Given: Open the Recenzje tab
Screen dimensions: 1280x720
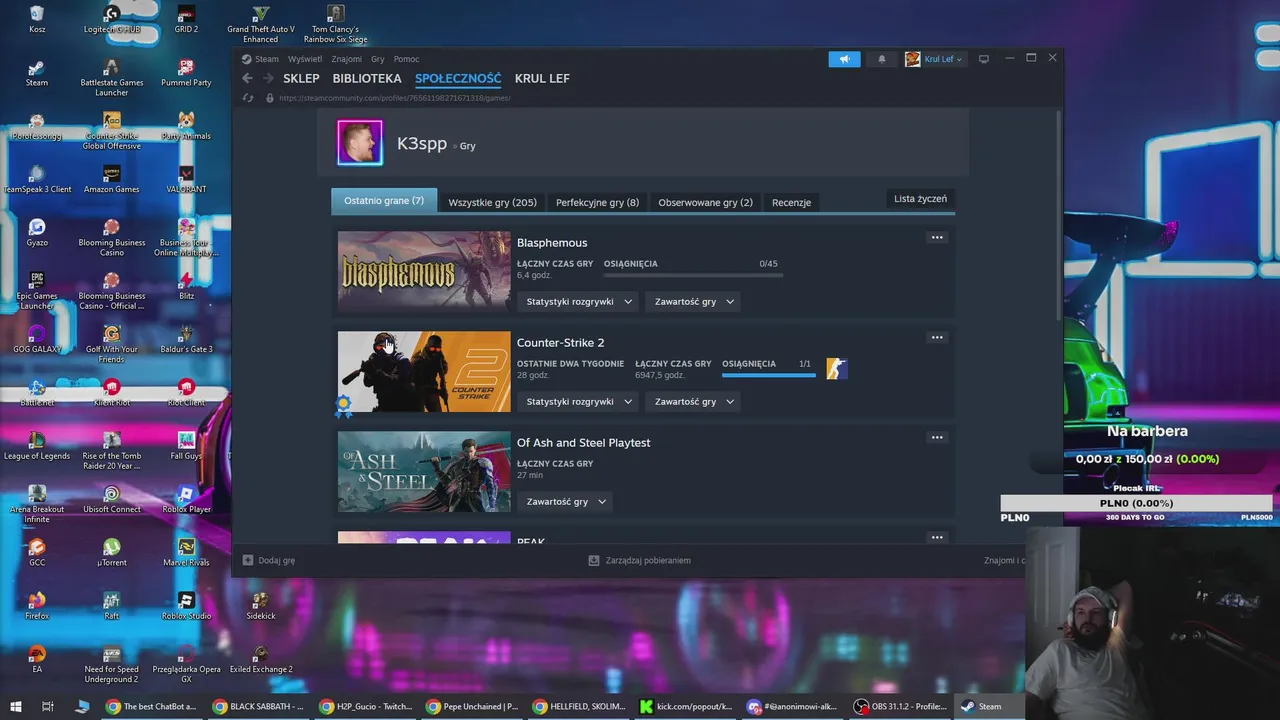Looking at the screenshot, I should 791,202.
